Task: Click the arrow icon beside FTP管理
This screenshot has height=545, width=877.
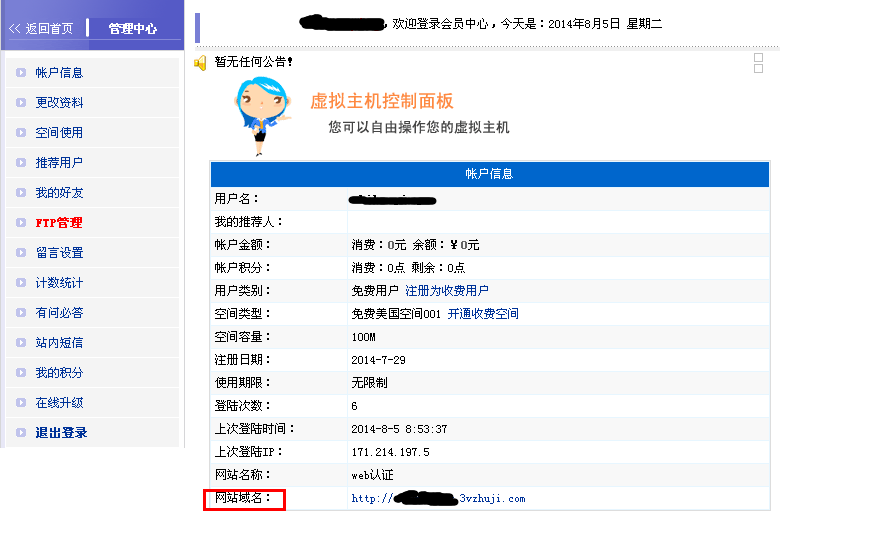Action: pos(21,223)
